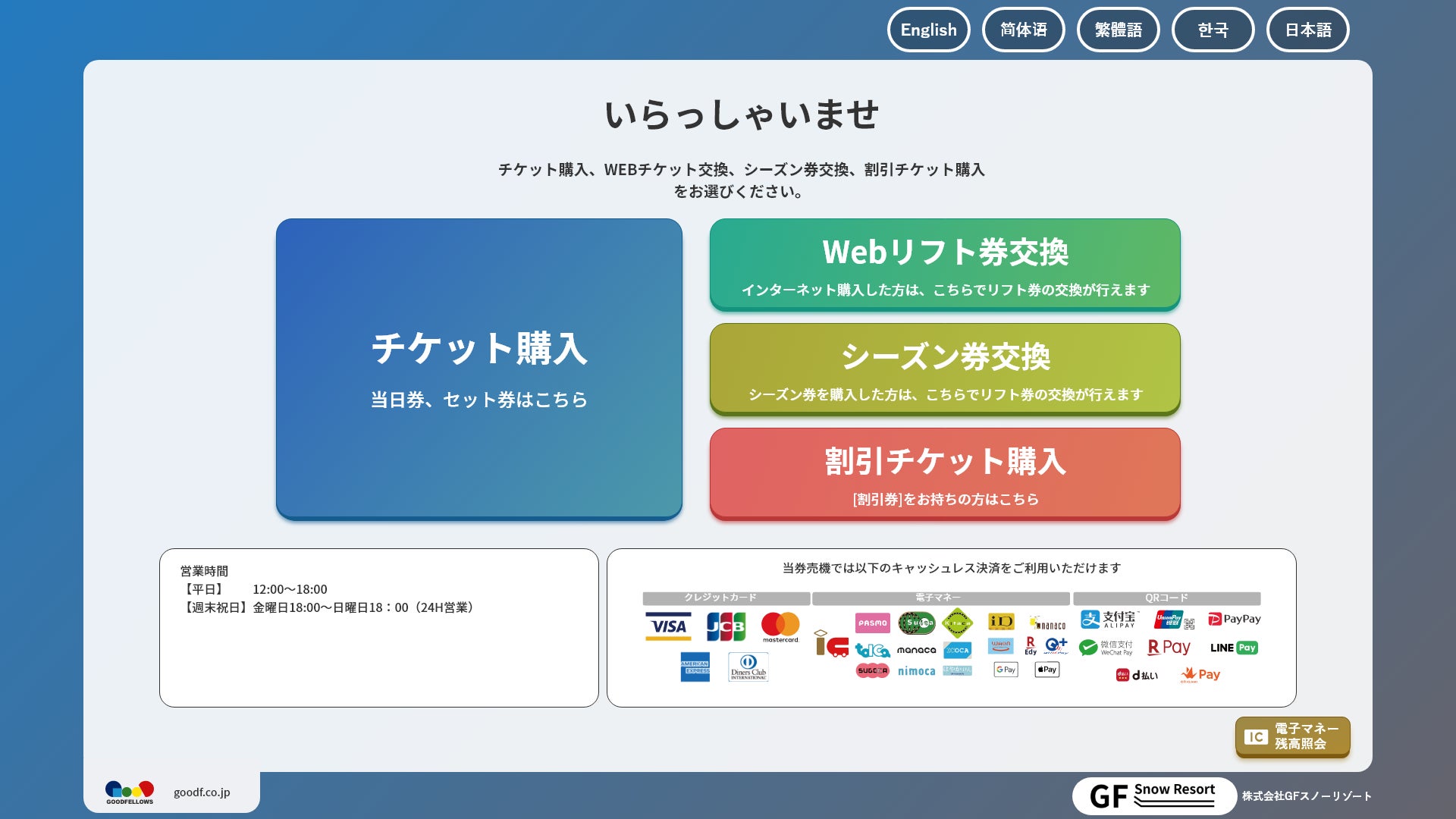The height and width of the screenshot is (819, 1456).
Task: Select Webリフト券交換 exchange button
Action: tap(944, 264)
